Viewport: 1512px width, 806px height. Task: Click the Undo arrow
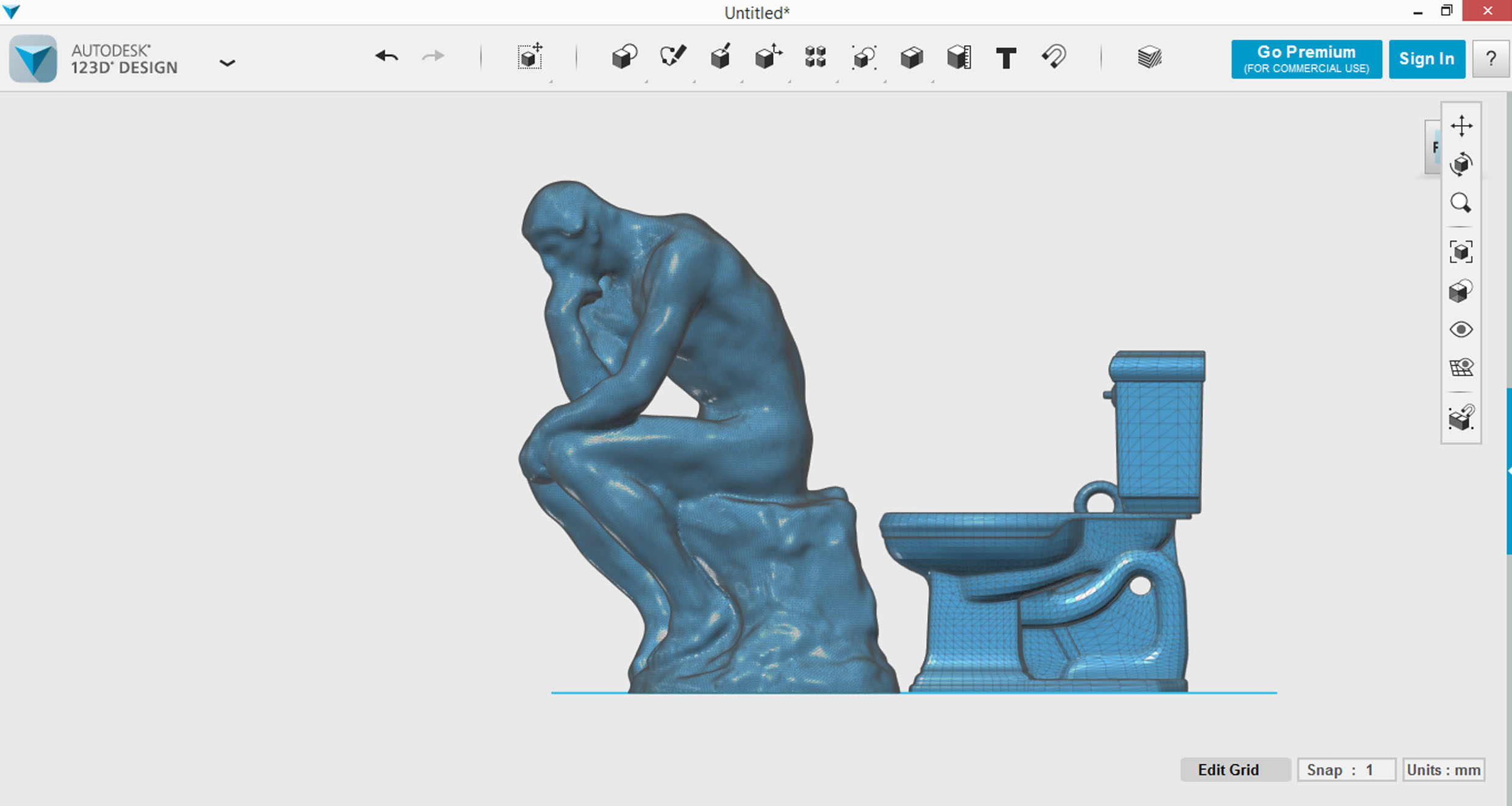tap(387, 57)
